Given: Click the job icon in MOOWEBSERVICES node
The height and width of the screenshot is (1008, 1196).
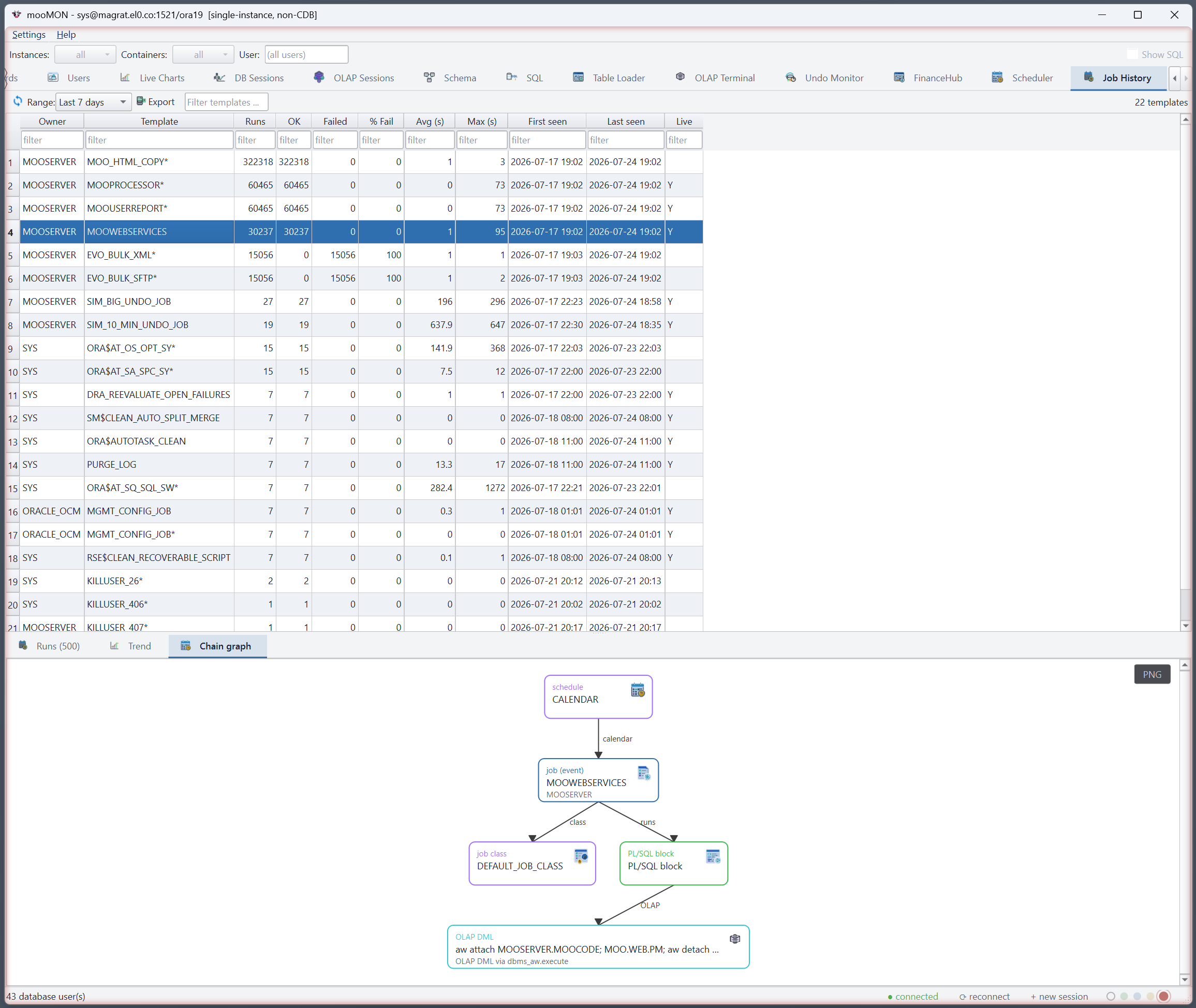Looking at the screenshot, I should pyautogui.click(x=644, y=773).
